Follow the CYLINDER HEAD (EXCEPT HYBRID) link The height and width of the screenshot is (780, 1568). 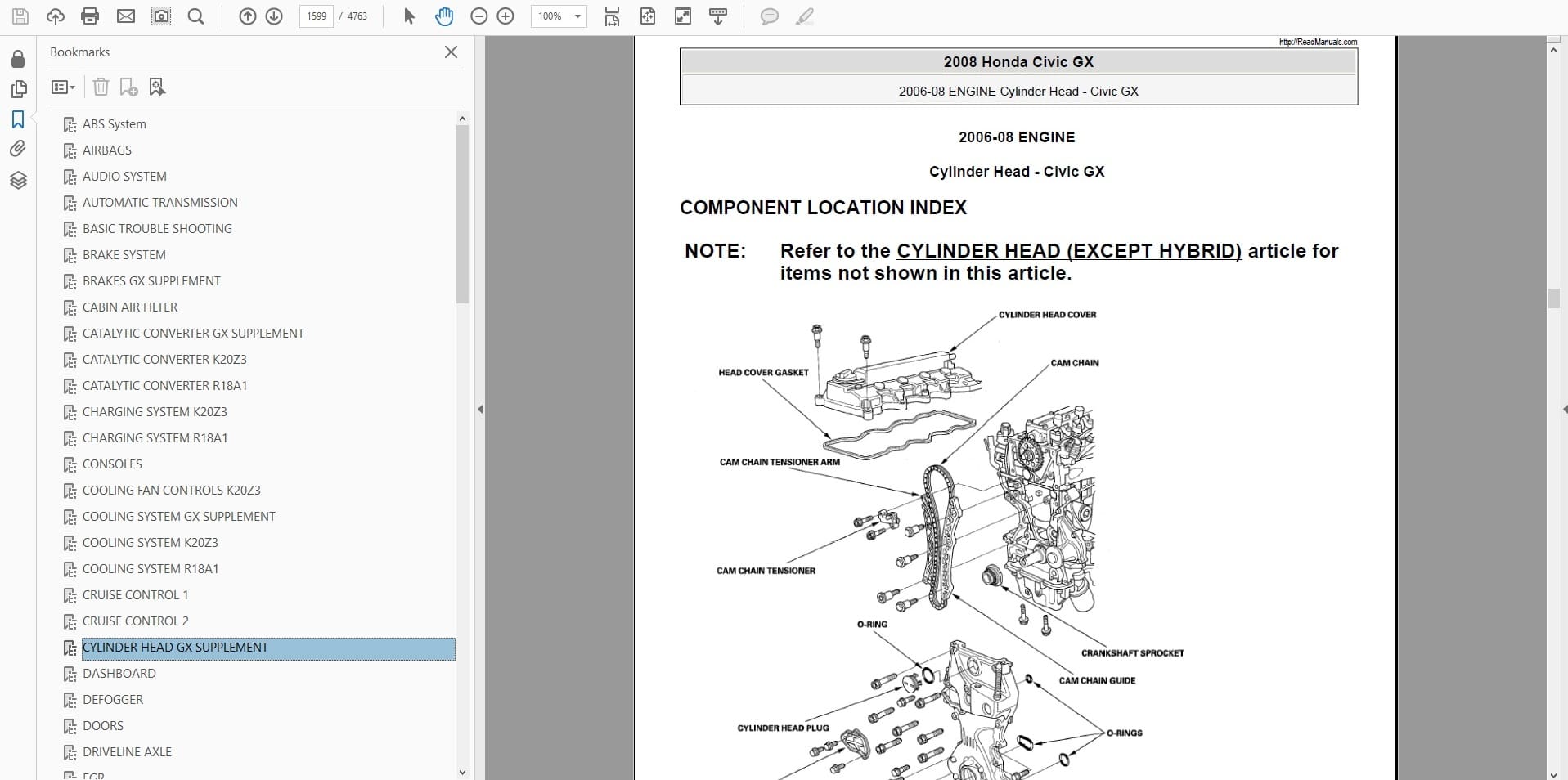tap(1069, 251)
